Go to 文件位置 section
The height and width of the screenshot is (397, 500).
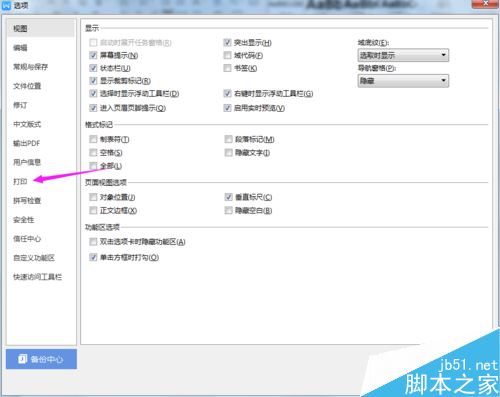click(27, 86)
